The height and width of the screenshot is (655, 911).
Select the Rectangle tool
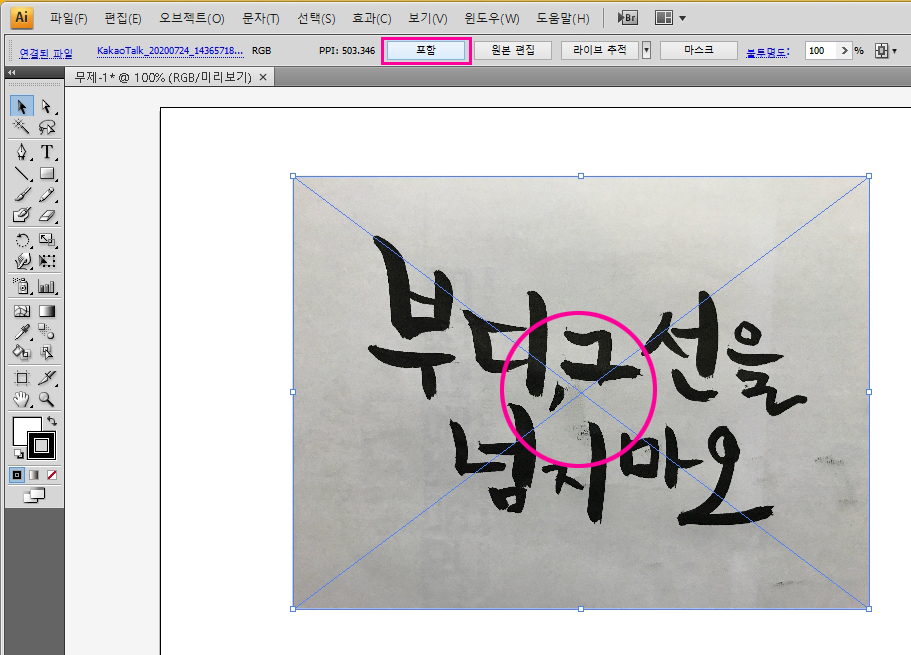(46, 173)
